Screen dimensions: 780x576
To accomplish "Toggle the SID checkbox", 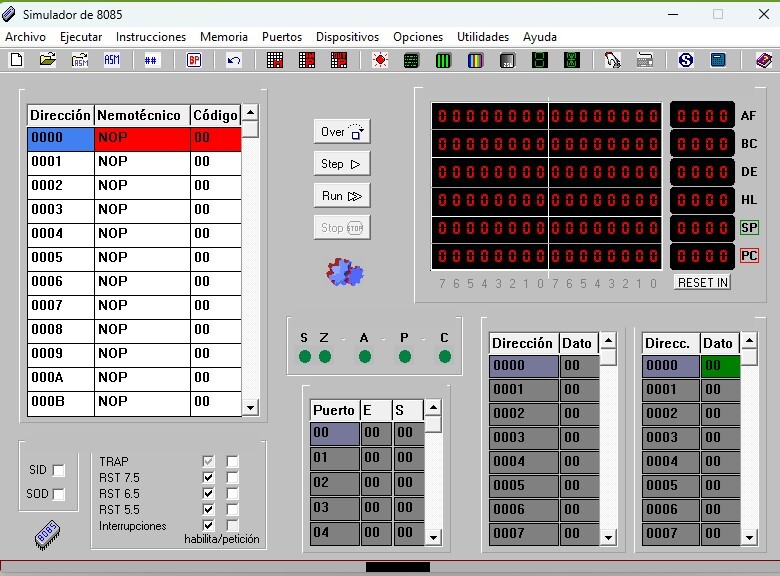I will pos(59,470).
